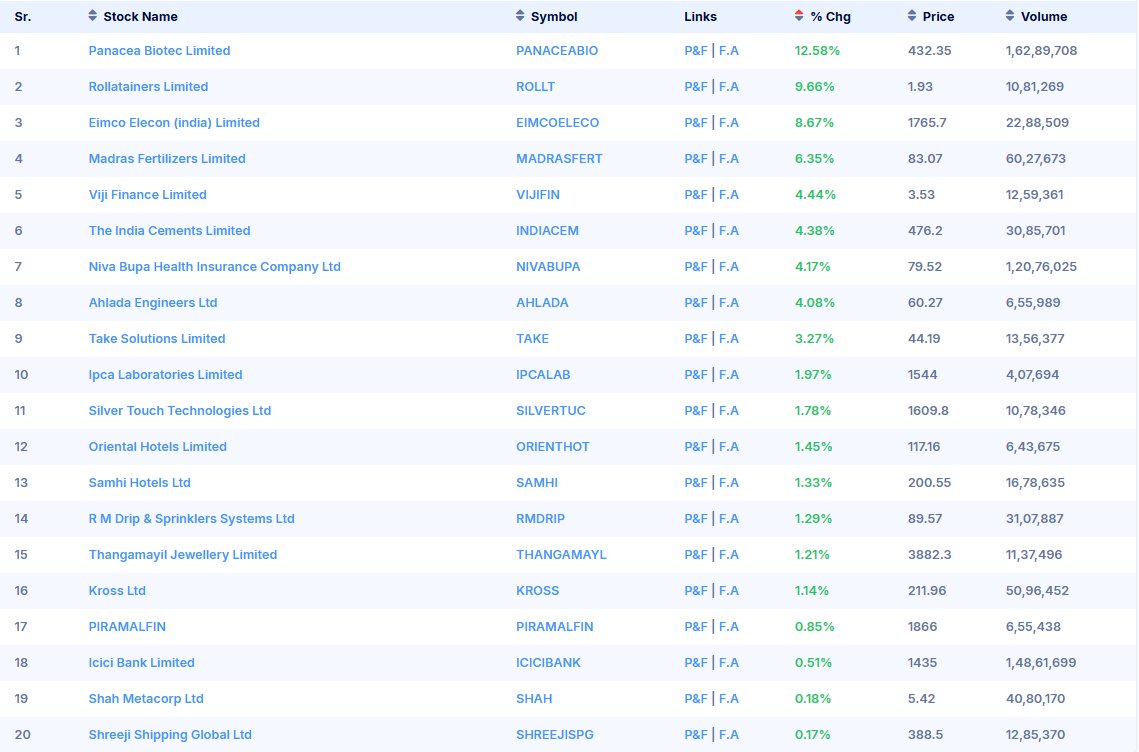Screen dimensions: 1139x752
Task: Click the NIVABUPA symbol link
Action: click(x=548, y=267)
